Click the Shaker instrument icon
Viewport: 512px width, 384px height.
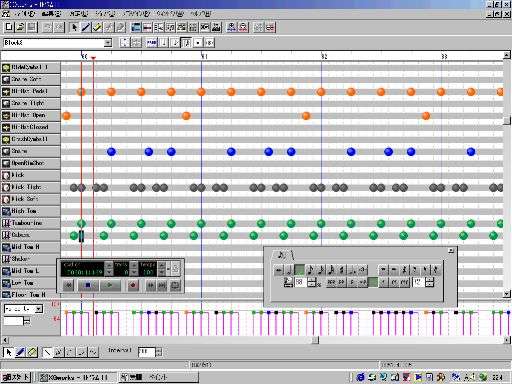(6, 259)
